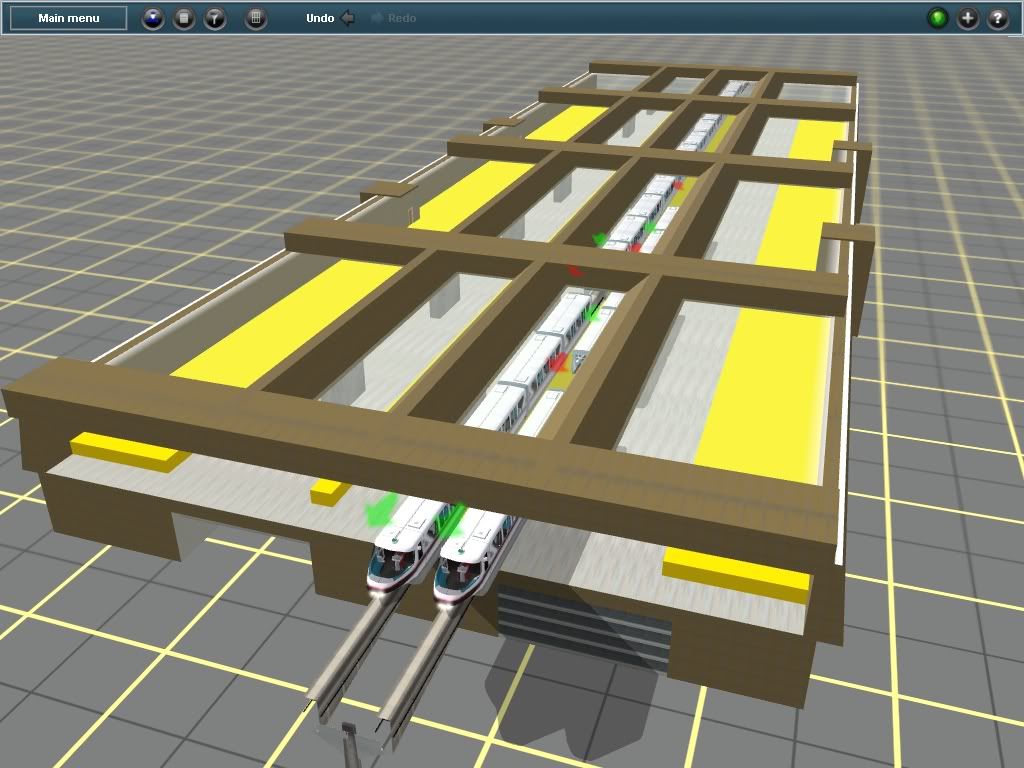The image size is (1024, 768).
Task: Click the grid window icon in toolbar
Action: (256, 18)
